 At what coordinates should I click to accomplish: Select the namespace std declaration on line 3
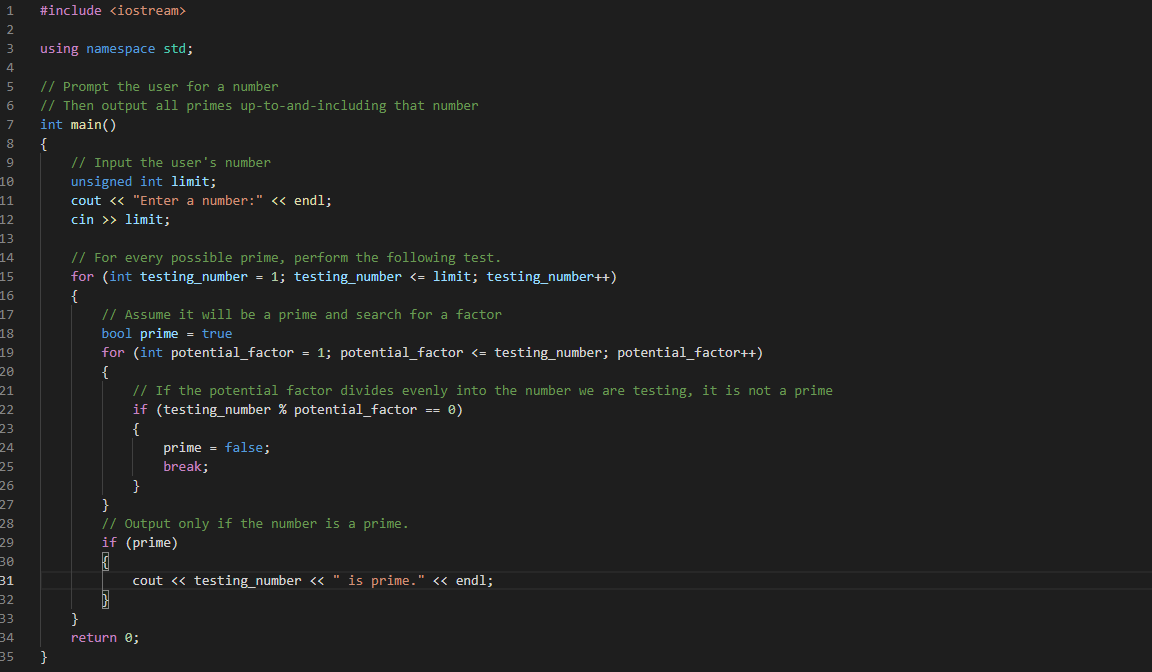click(x=115, y=48)
